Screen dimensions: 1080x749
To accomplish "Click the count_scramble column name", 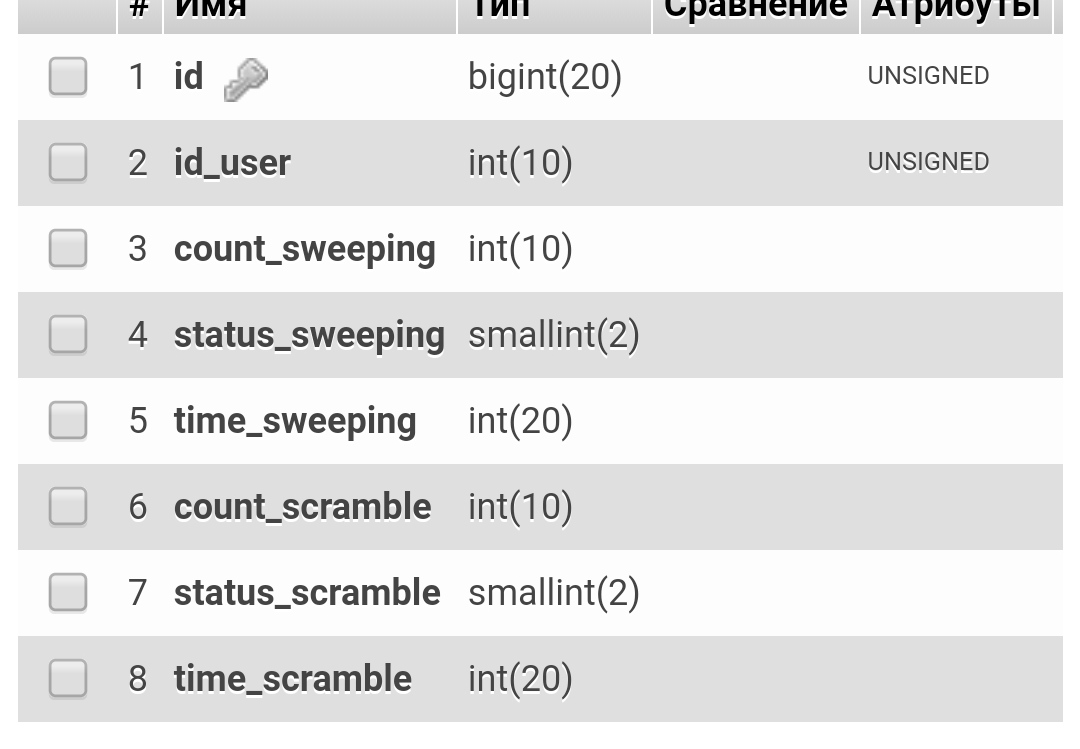I will click(302, 507).
